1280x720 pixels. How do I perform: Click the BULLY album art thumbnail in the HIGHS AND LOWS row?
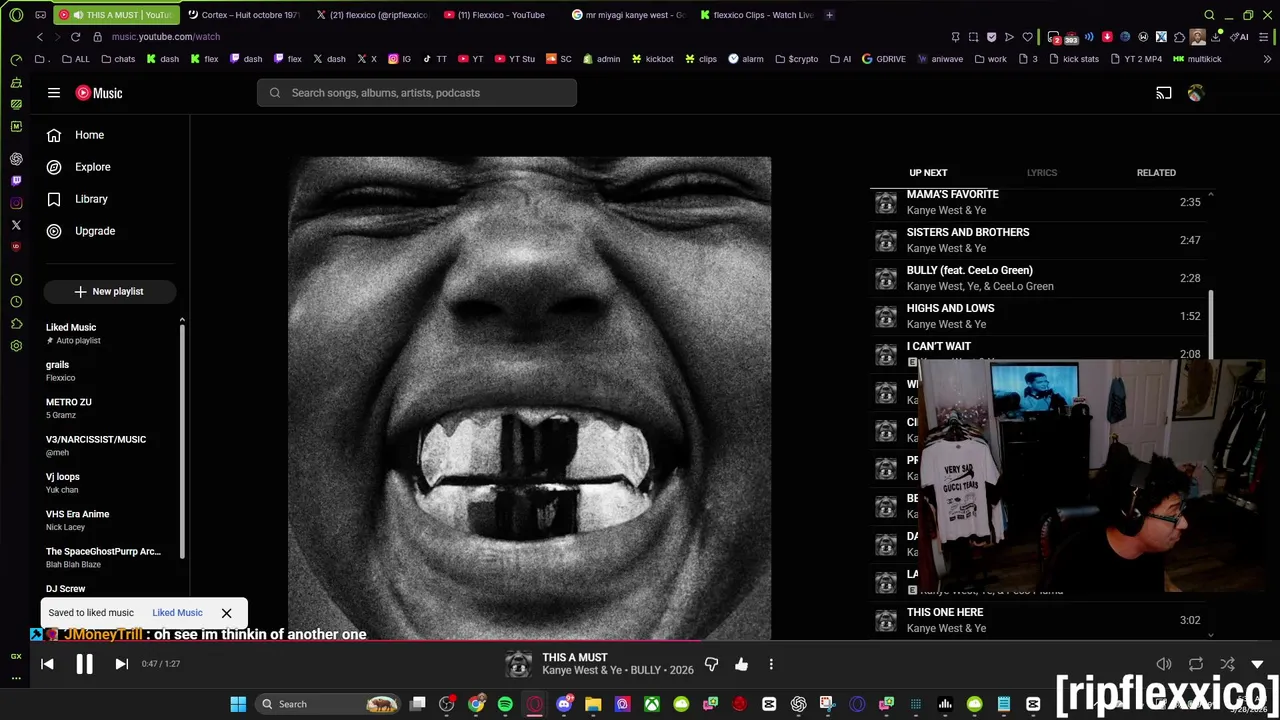click(886, 316)
